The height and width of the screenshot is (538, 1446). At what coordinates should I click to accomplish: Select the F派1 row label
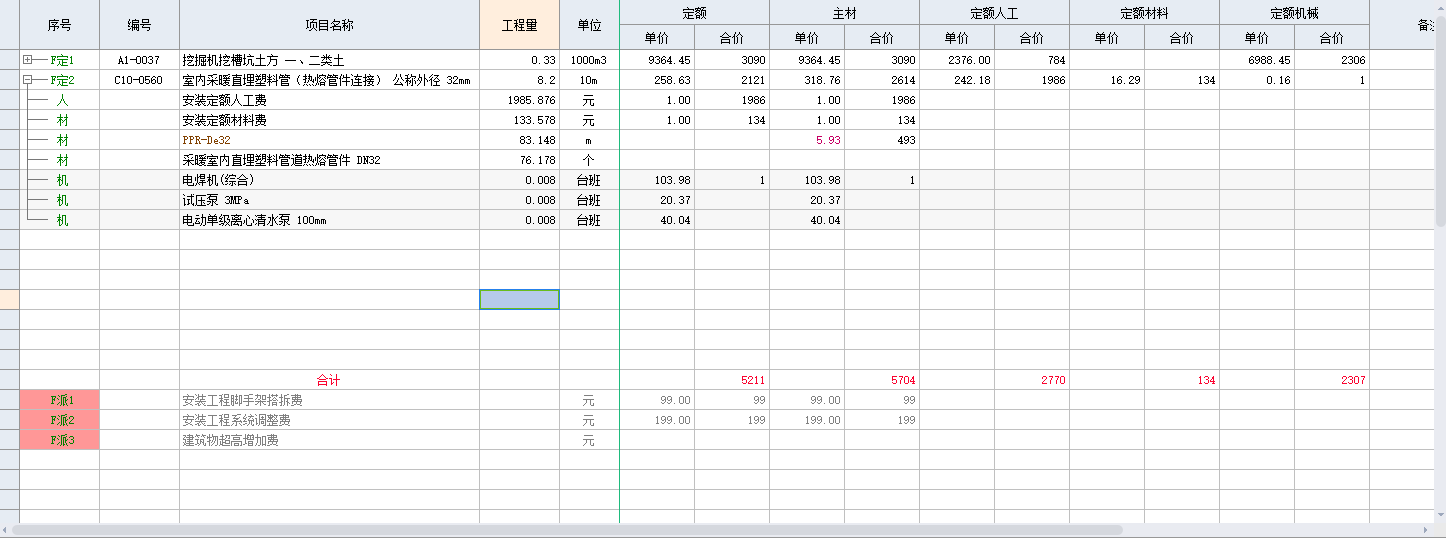tap(60, 400)
